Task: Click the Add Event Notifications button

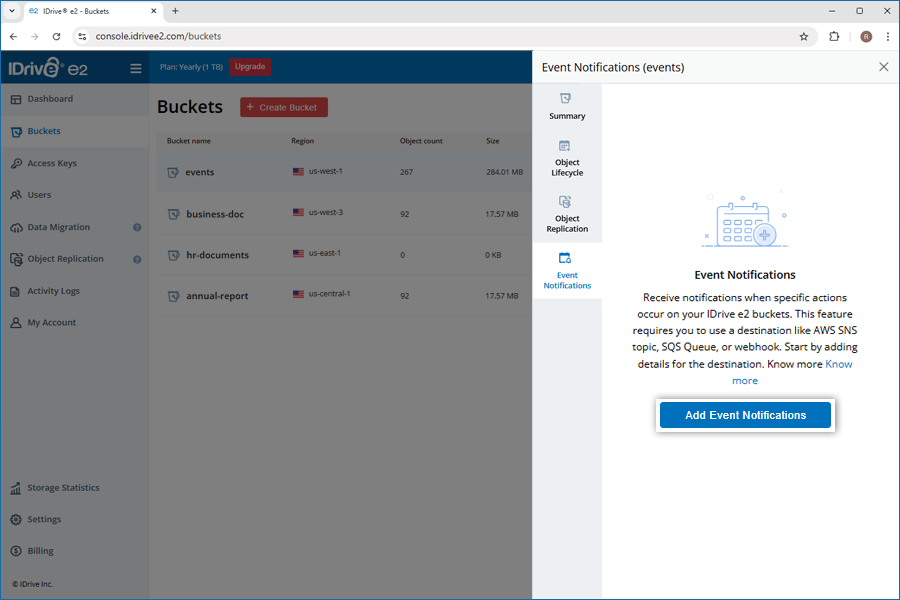Action: tap(745, 415)
